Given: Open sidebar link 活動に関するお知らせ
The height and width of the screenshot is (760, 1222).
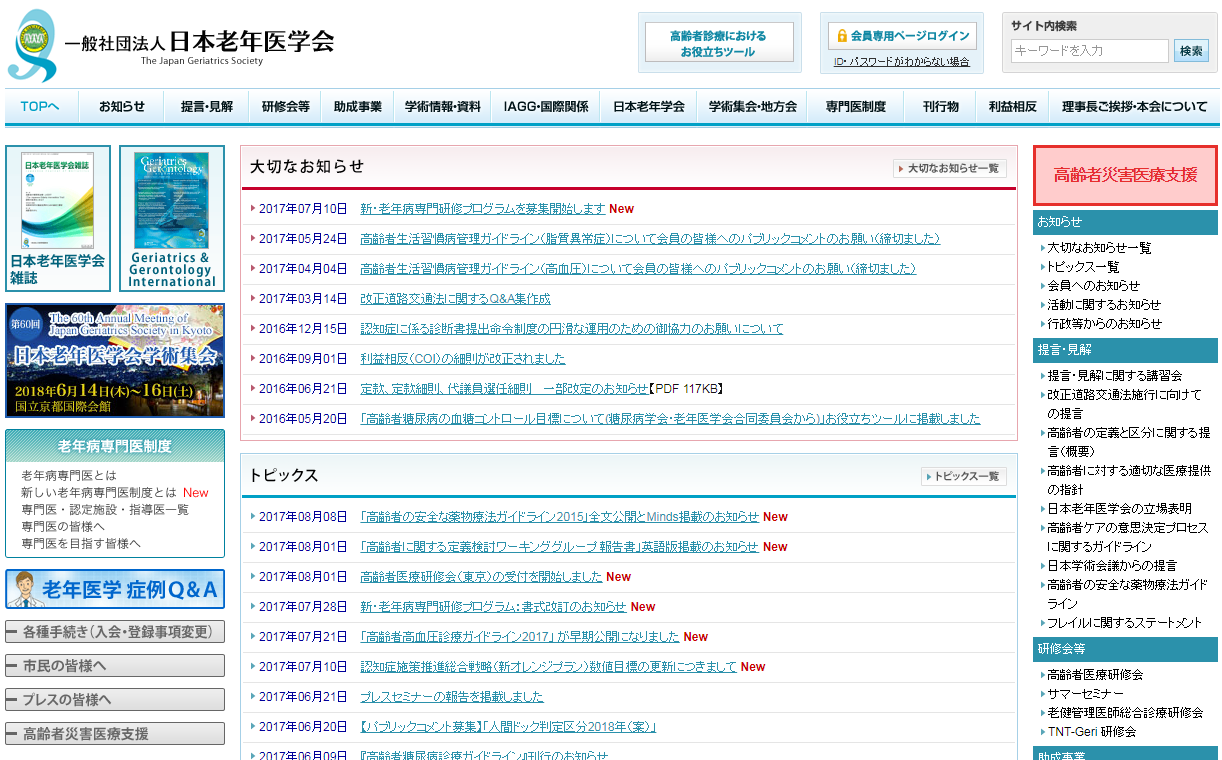Looking at the screenshot, I should coord(1104,304).
